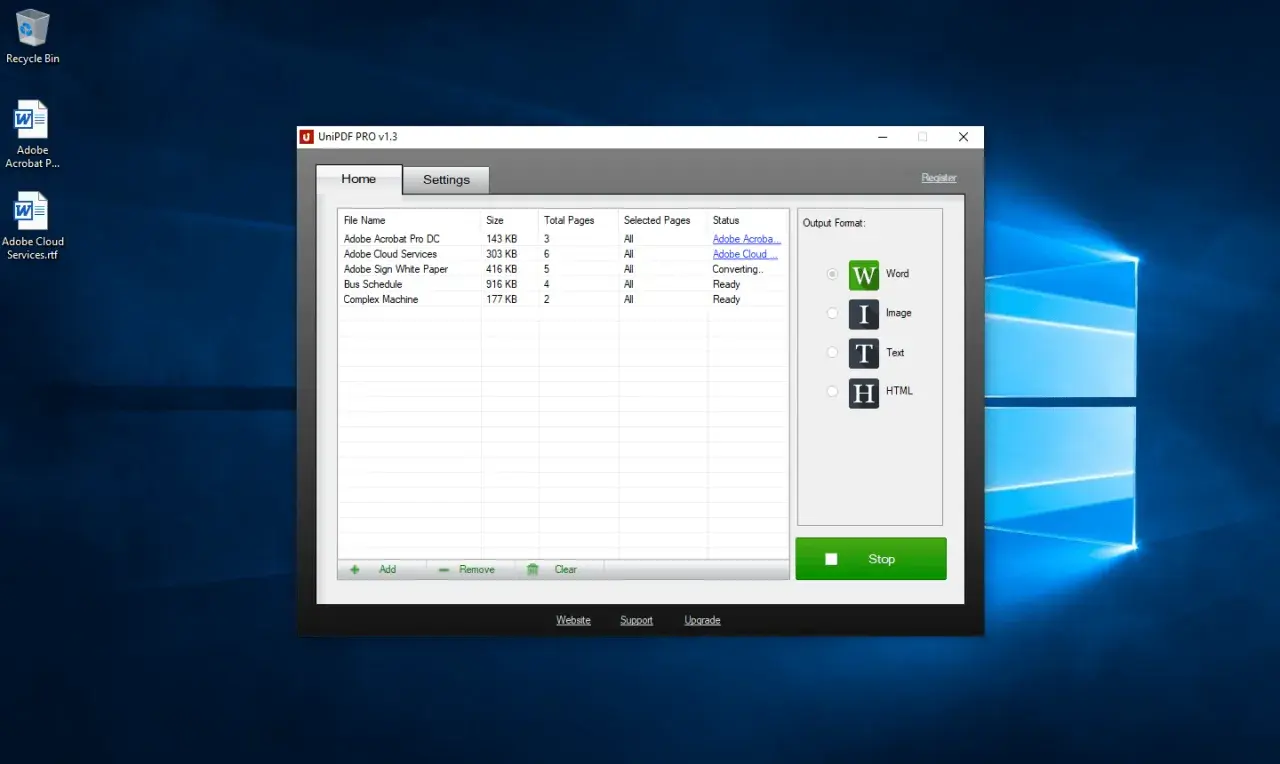Screen dimensions: 1280x764
Task: Click the 177 KB size cell
Action: [502, 299]
